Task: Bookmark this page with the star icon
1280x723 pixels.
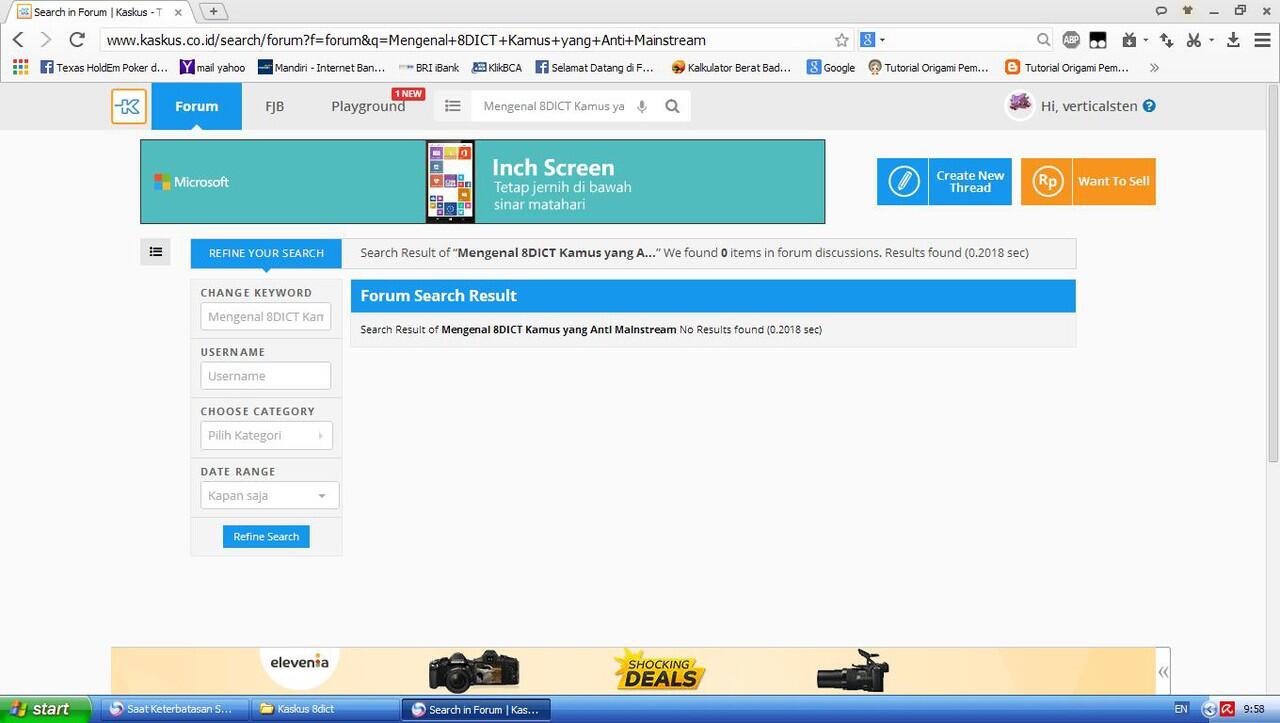Action: 842,40
